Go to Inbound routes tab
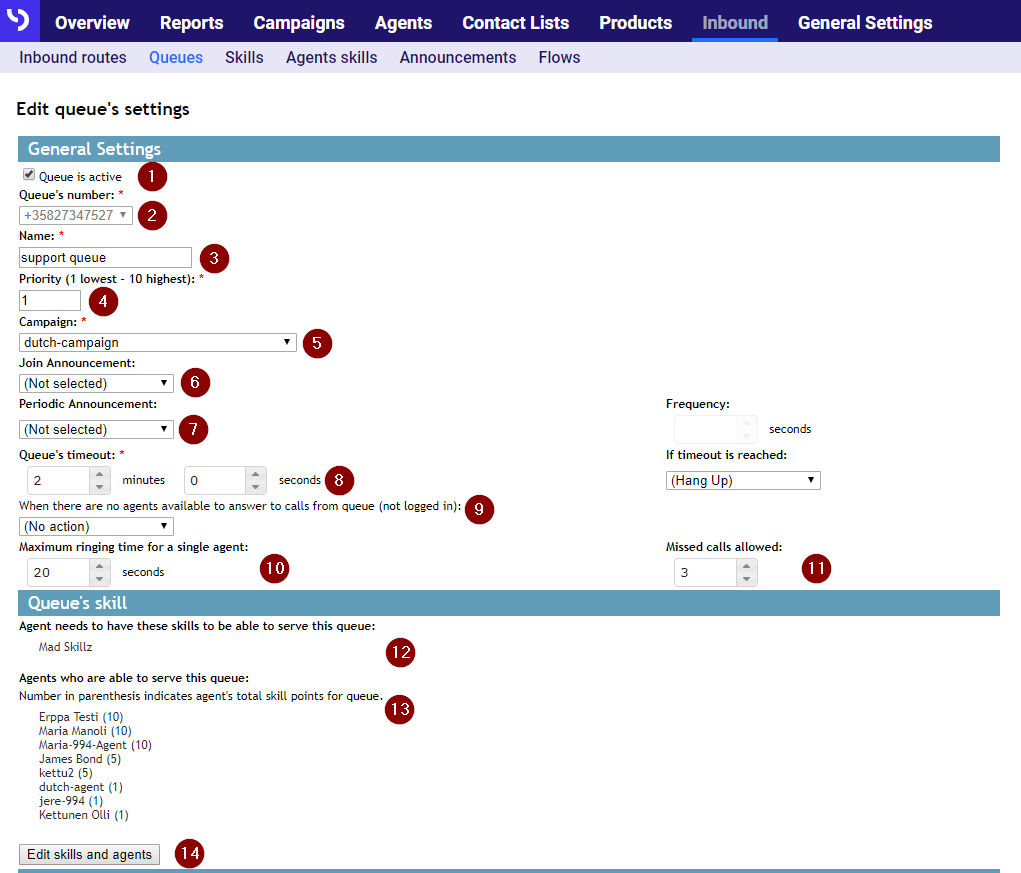Image resolution: width=1021 pixels, height=873 pixels. tap(73, 57)
